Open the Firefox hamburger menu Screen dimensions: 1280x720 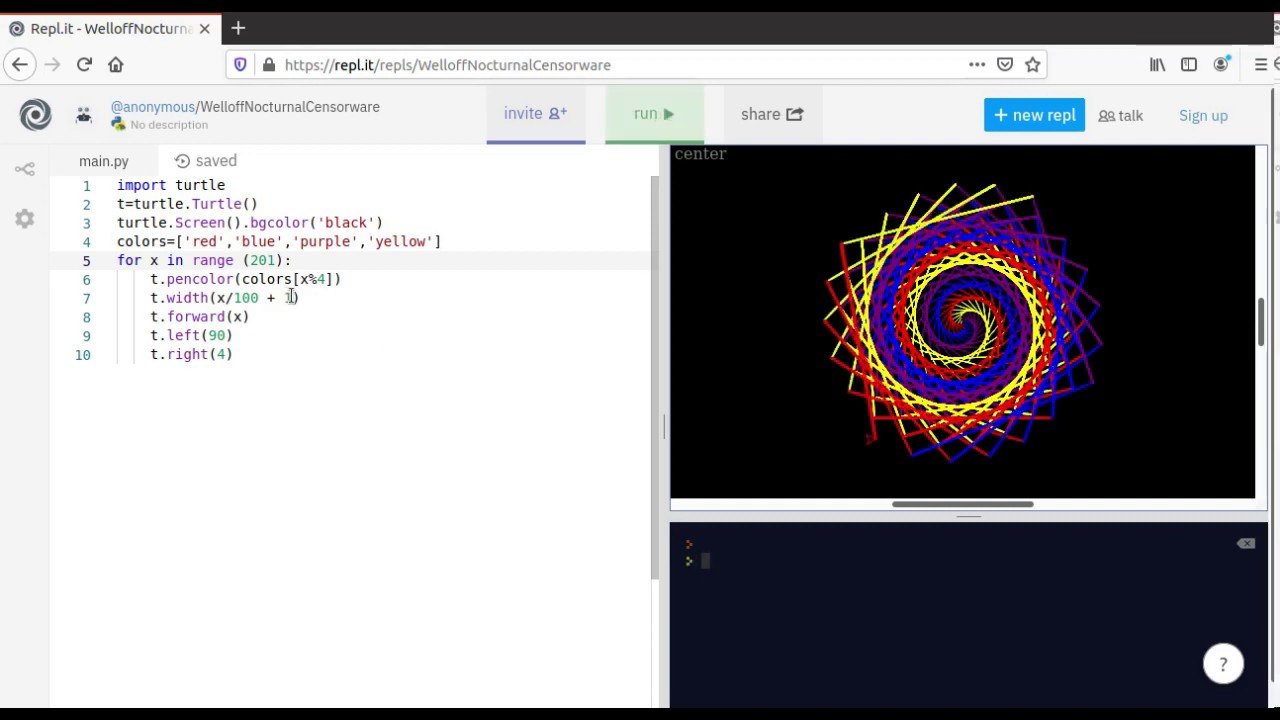pyautogui.click(x=1261, y=65)
